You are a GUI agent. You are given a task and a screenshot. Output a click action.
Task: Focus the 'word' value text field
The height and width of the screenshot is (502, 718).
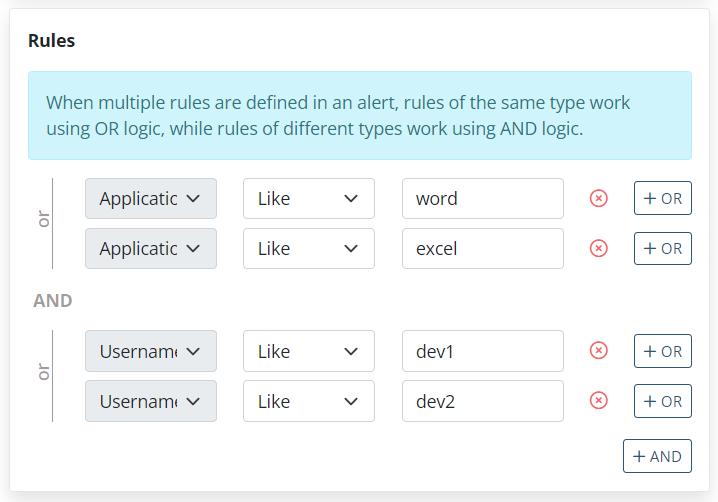(482, 199)
